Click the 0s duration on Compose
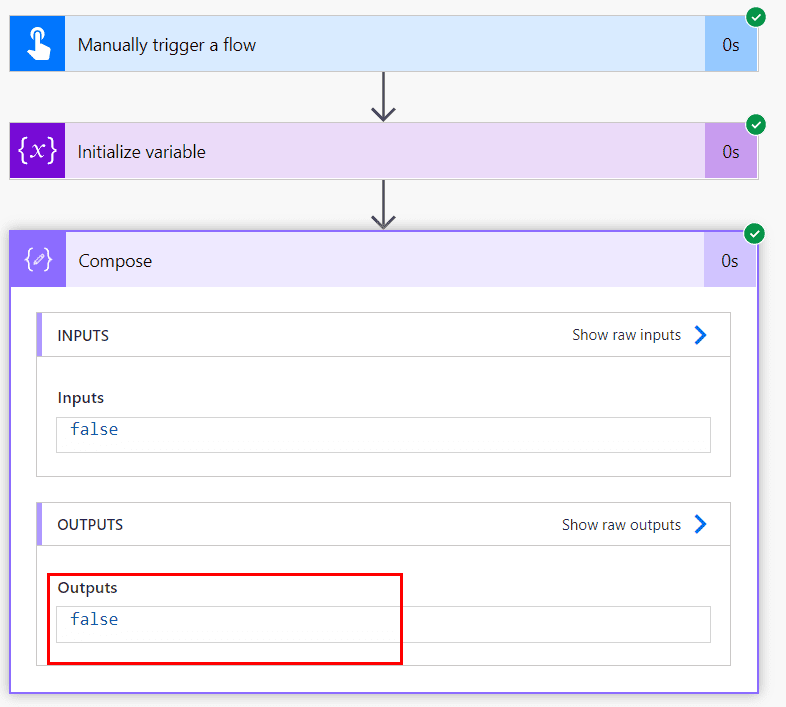 pos(729,261)
